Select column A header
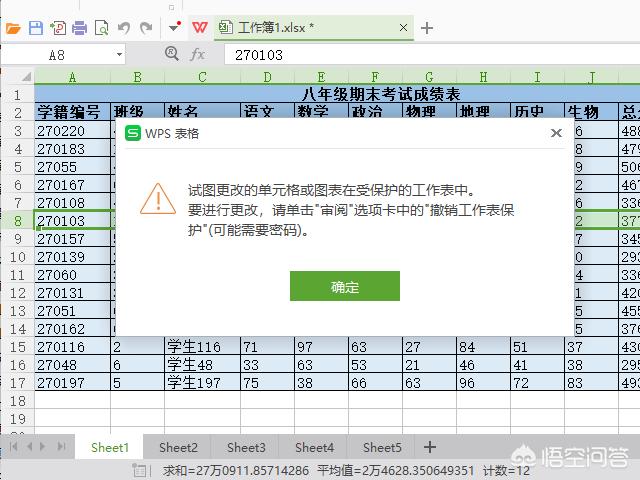640x480 pixels. [72, 77]
